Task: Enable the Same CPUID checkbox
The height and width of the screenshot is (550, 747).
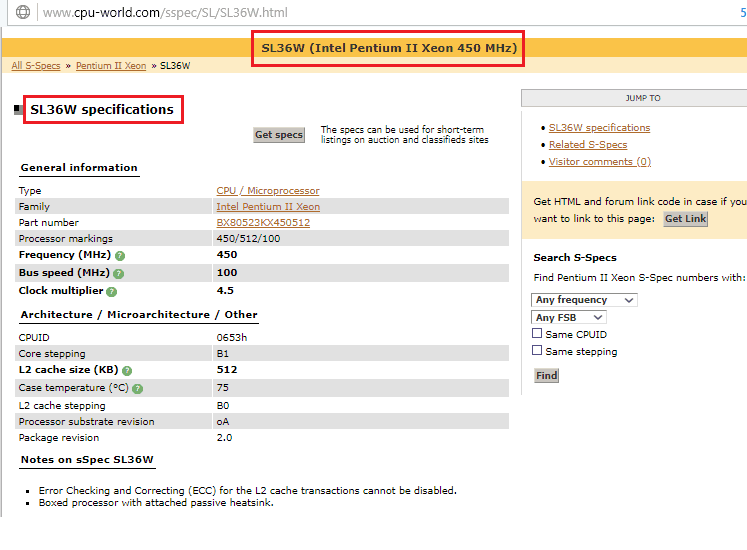Action: (537, 333)
